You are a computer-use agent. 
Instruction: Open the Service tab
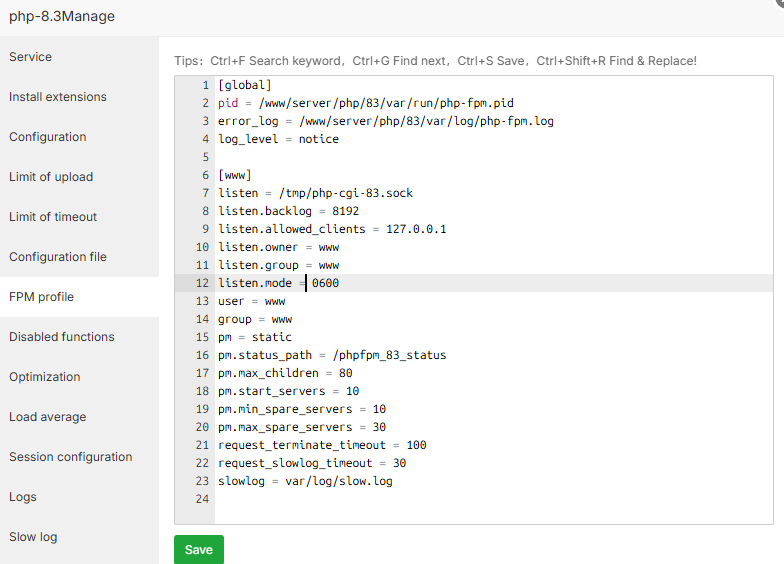pyautogui.click(x=31, y=57)
